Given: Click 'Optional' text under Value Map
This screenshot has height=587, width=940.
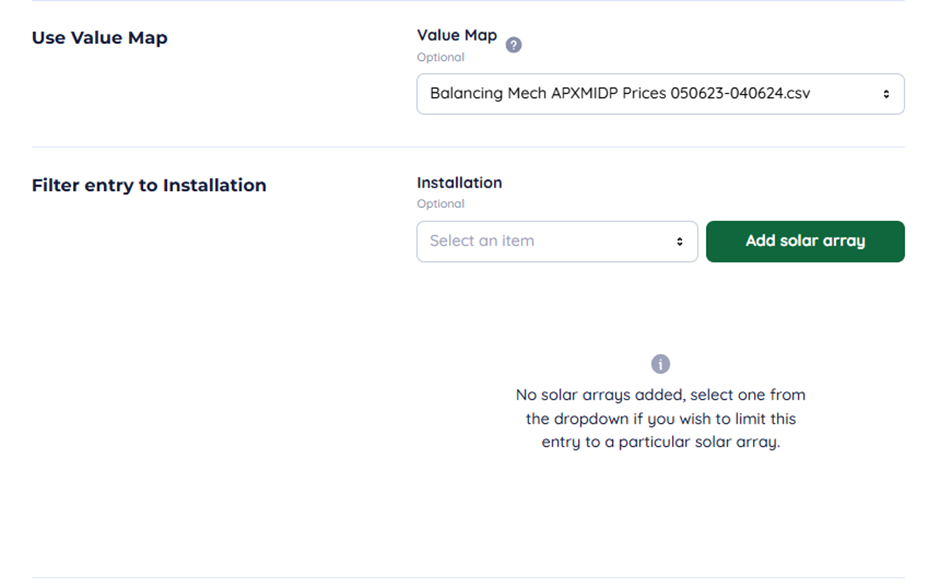Looking at the screenshot, I should click(x=441, y=57).
